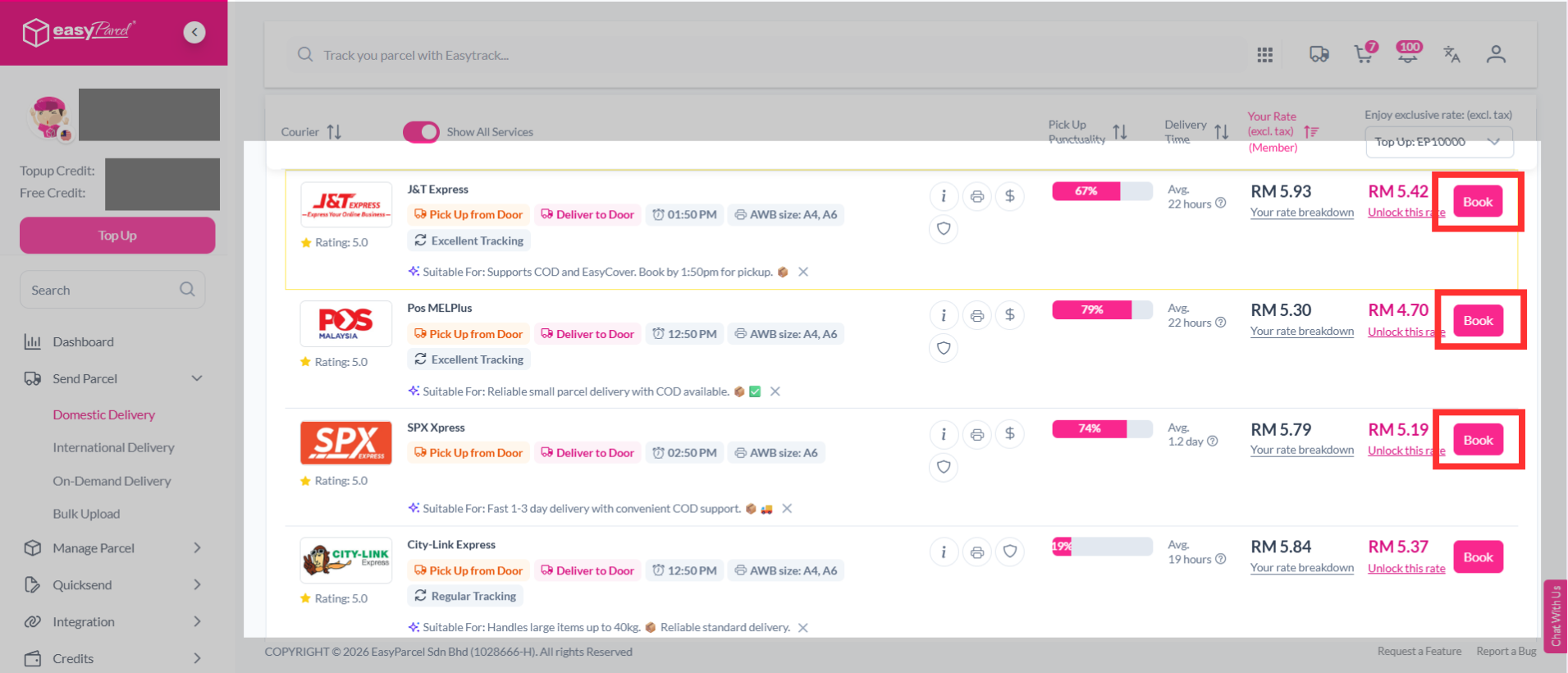Dismiss the SPX Xpress suitability note
Image resolution: width=1568 pixels, height=673 pixels.
(x=786, y=509)
